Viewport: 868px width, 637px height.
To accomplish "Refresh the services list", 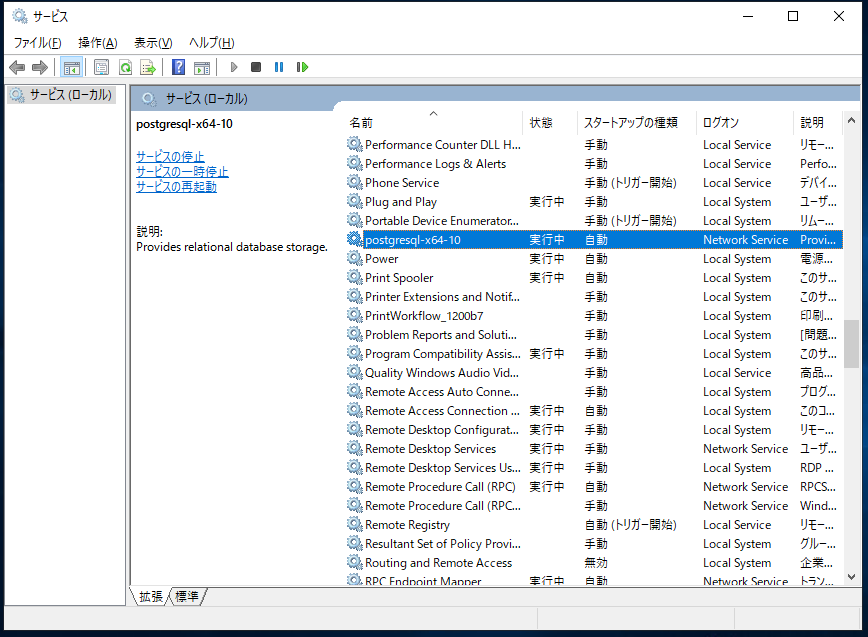I will (x=125, y=67).
